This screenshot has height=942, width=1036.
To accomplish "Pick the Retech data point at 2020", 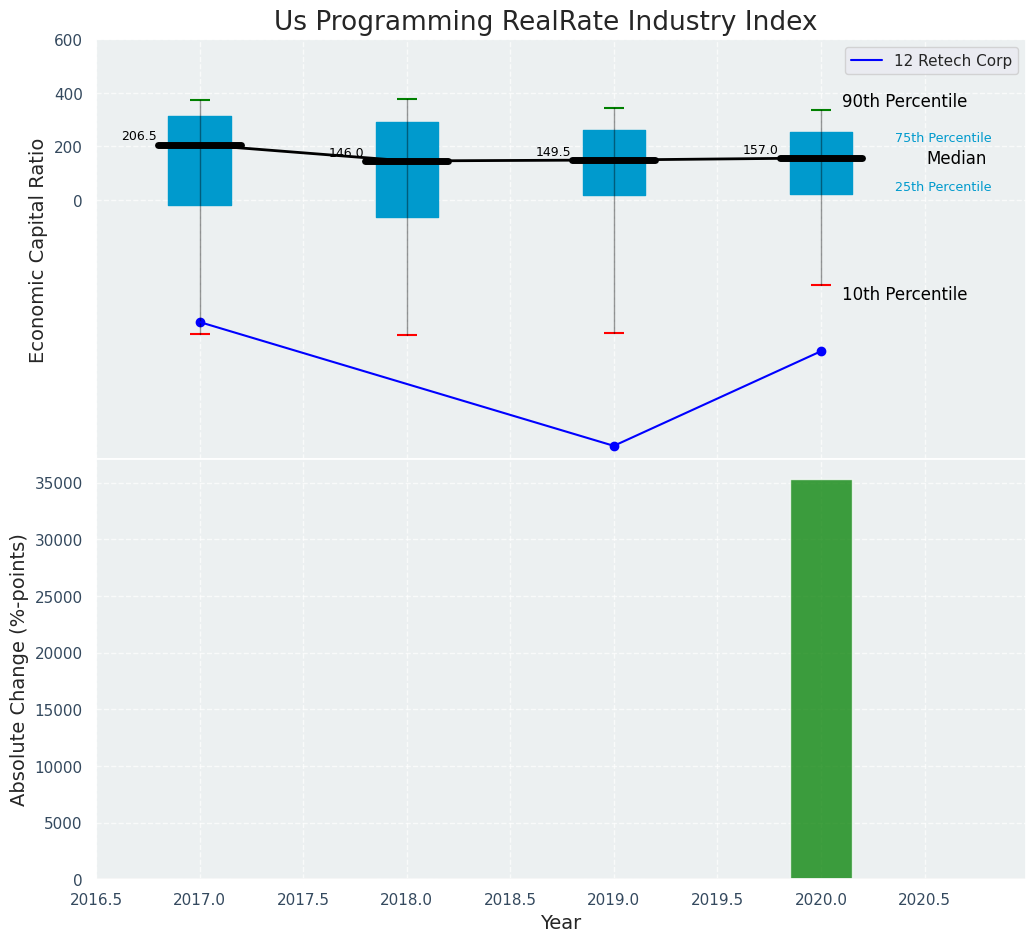I will [821, 351].
